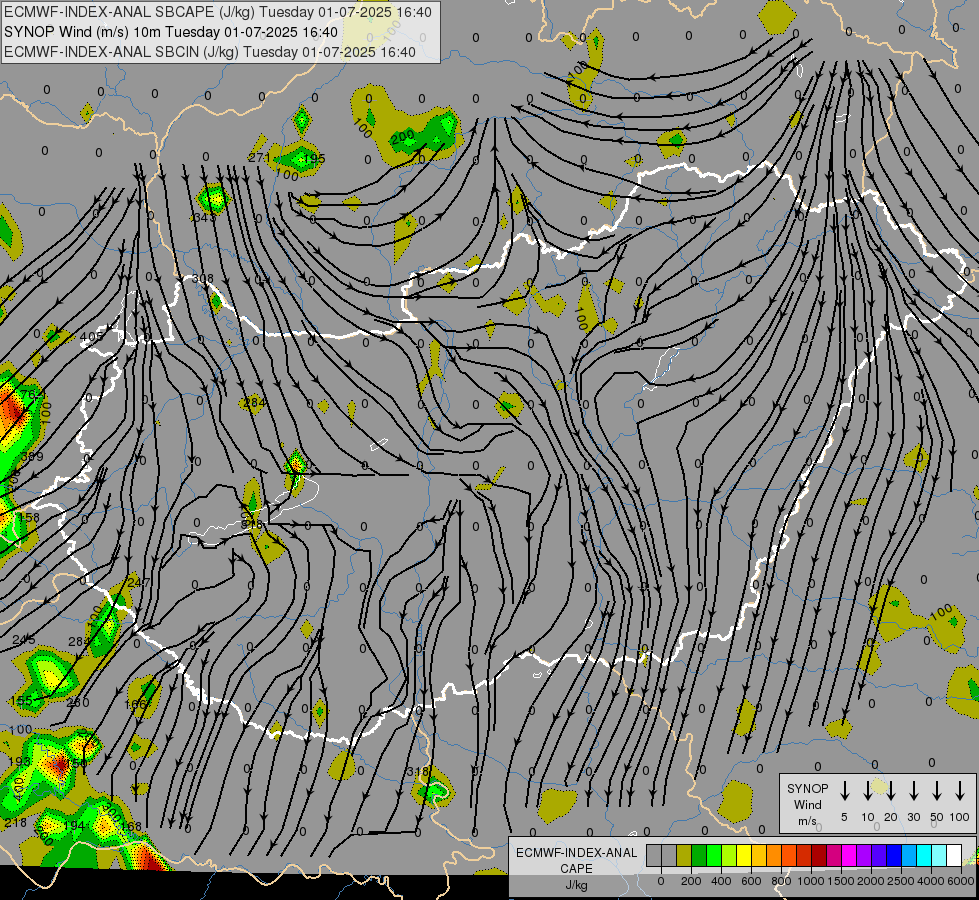Select the dark green swatch above the 200 tick

click(x=699, y=855)
